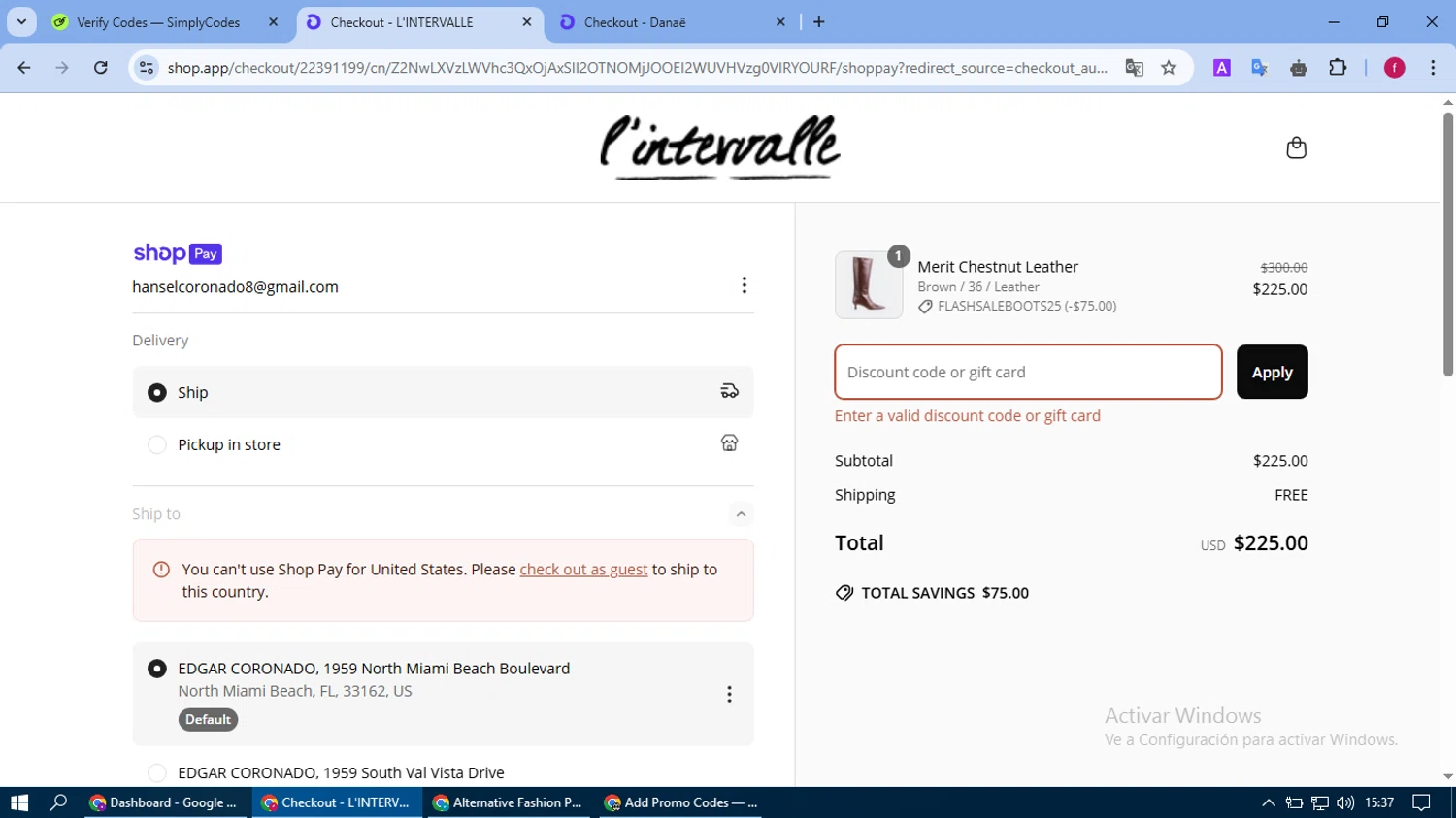Viewport: 1456px width, 818px height.
Task: Select the South Val Vista Drive address
Action: click(x=157, y=773)
